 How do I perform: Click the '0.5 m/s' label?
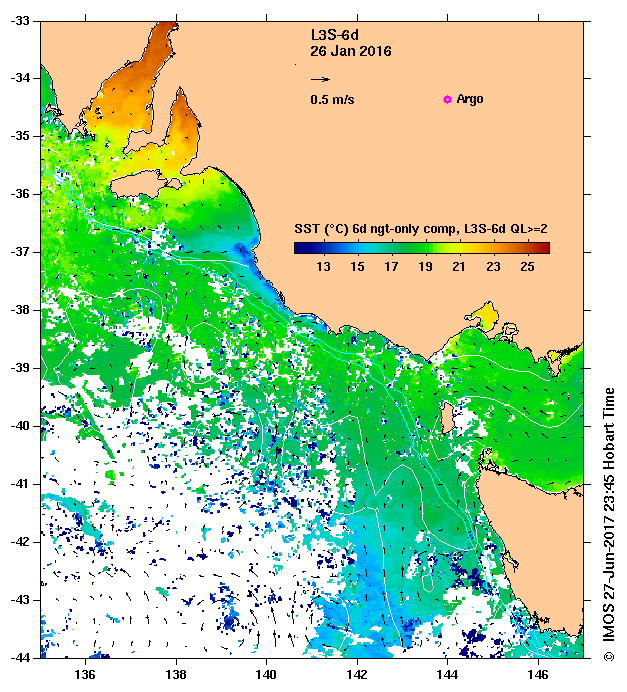click(x=332, y=100)
